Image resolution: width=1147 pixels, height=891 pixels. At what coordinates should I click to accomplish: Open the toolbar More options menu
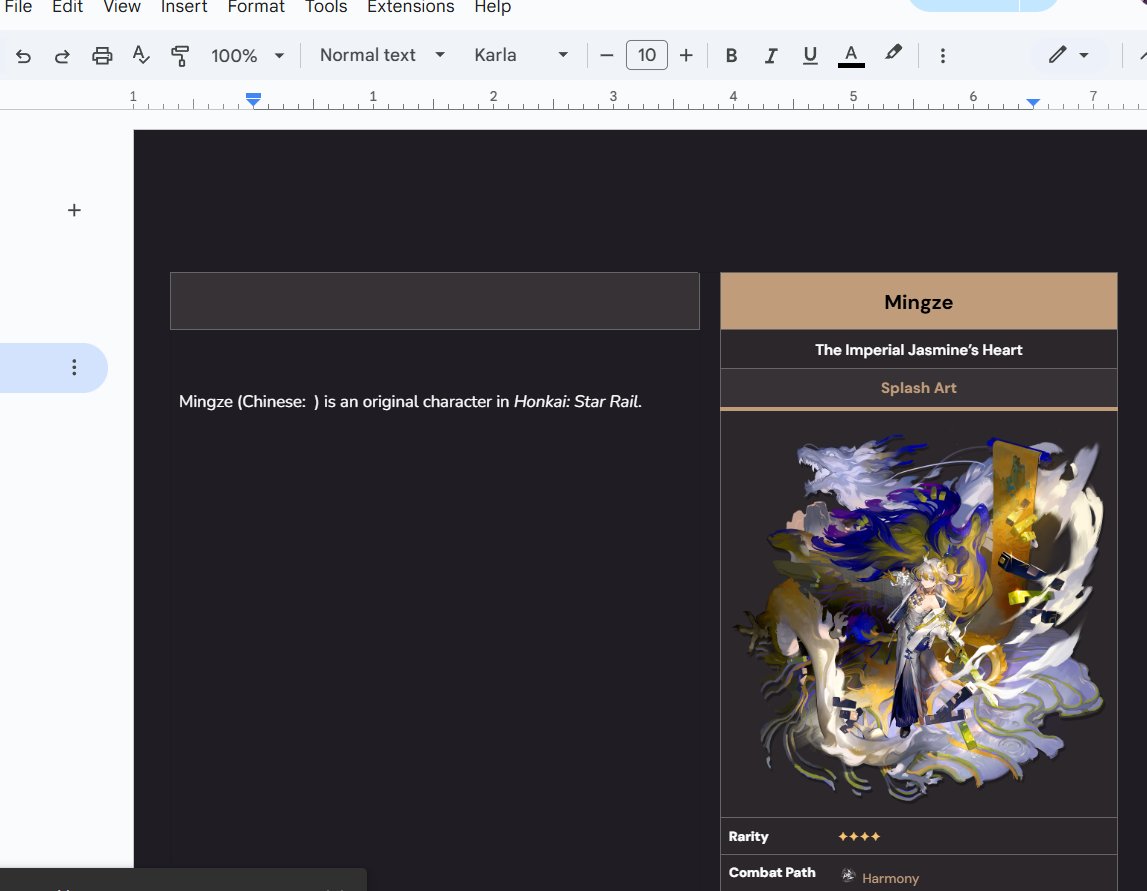click(942, 56)
